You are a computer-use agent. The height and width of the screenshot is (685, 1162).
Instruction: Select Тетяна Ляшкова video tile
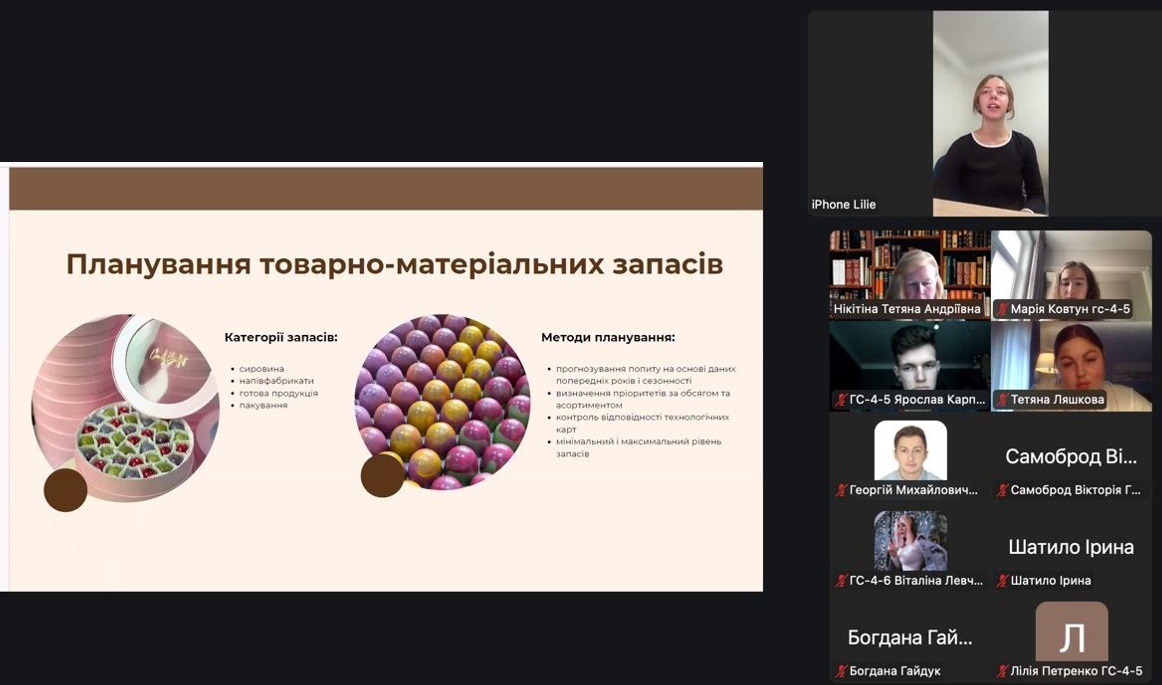(x=1072, y=365)
